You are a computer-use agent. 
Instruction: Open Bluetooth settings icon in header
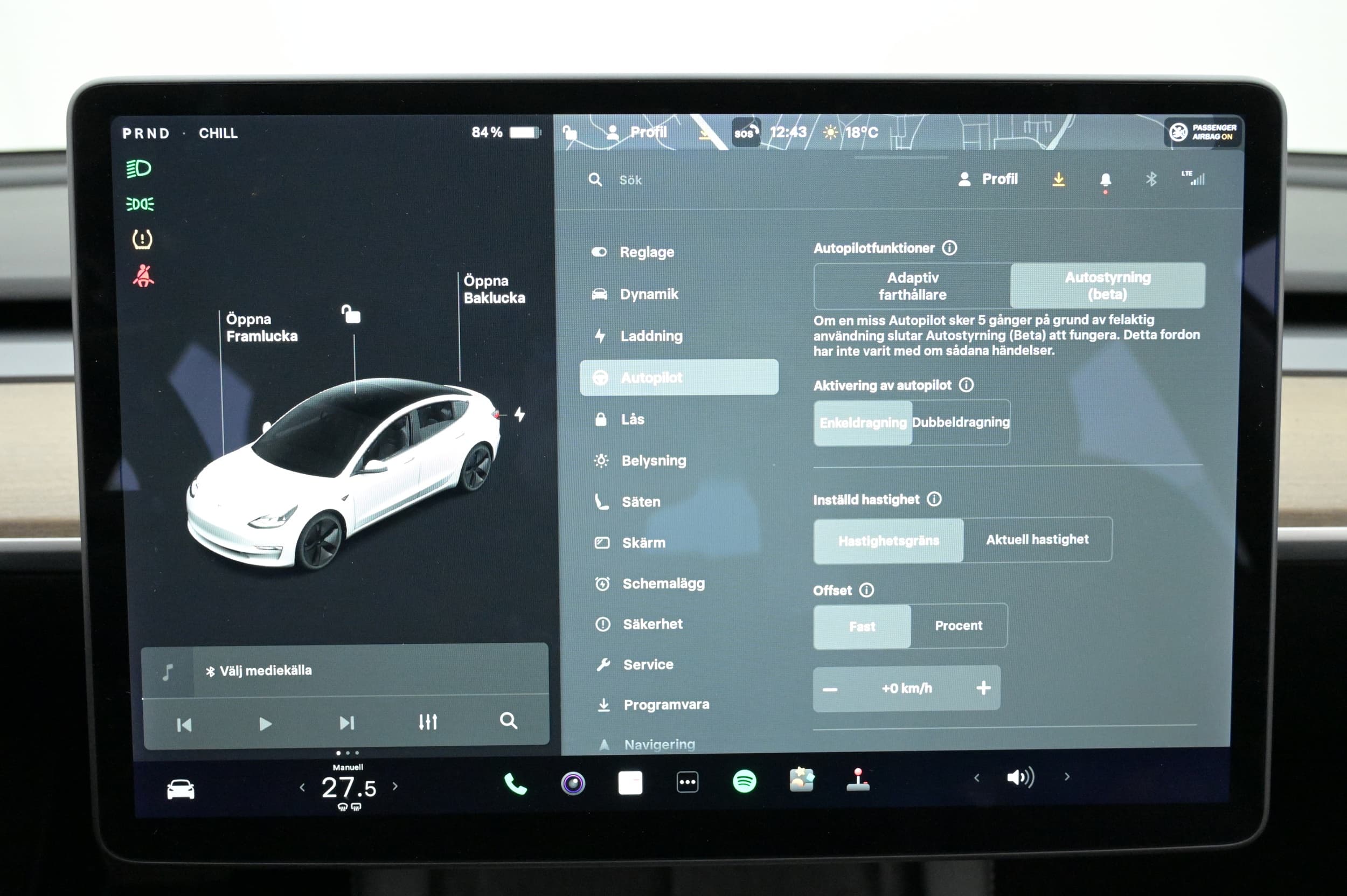(x=1151, y=179)
